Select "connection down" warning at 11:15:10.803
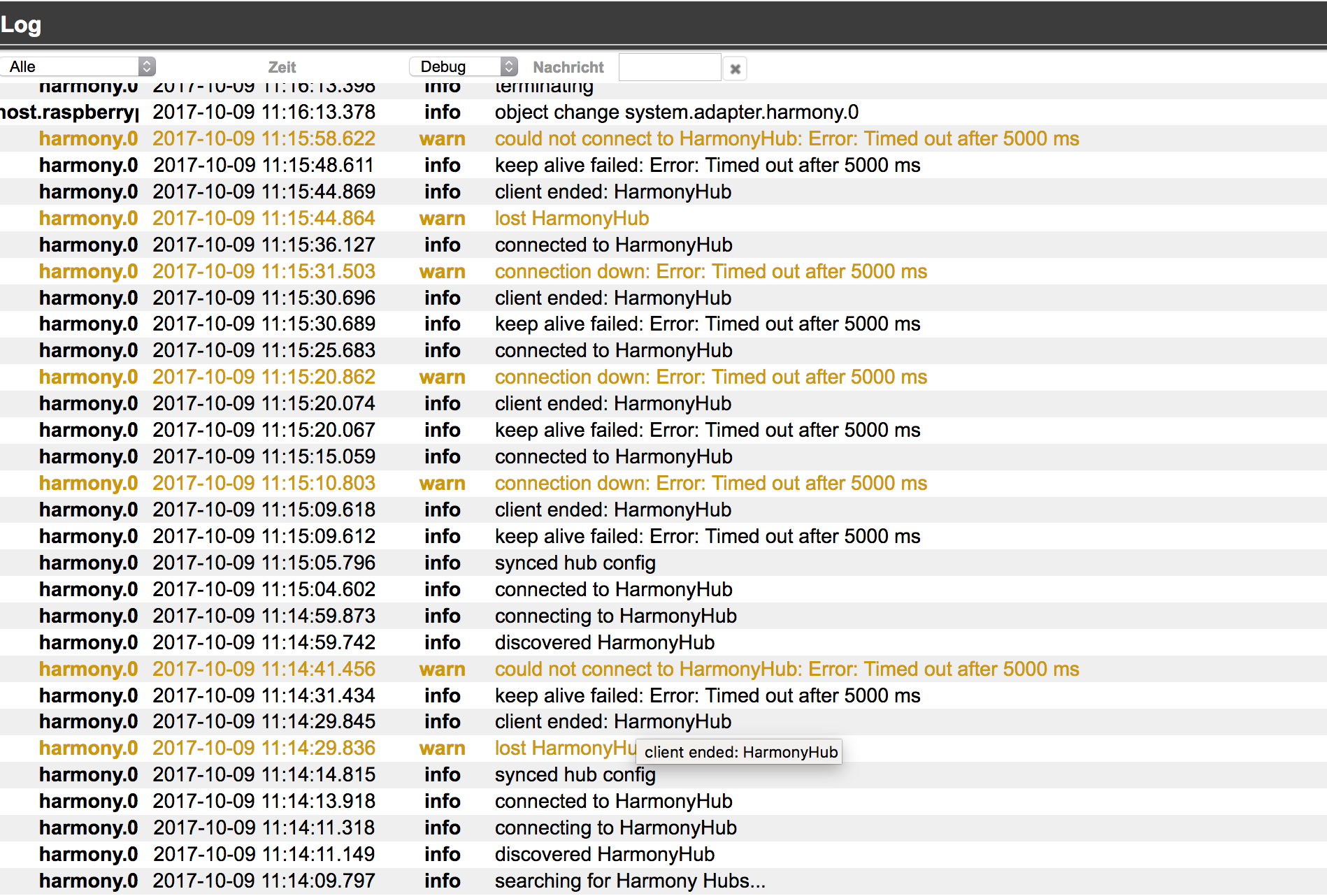The height and width of the screenshot is (896, 1327). pos(710,483)
